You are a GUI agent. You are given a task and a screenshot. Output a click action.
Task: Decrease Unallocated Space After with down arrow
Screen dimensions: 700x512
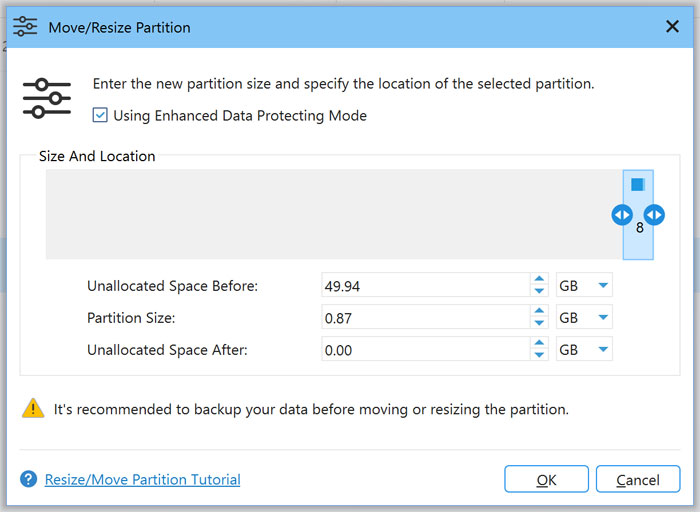pyautogui.click(x=539, y=355)
